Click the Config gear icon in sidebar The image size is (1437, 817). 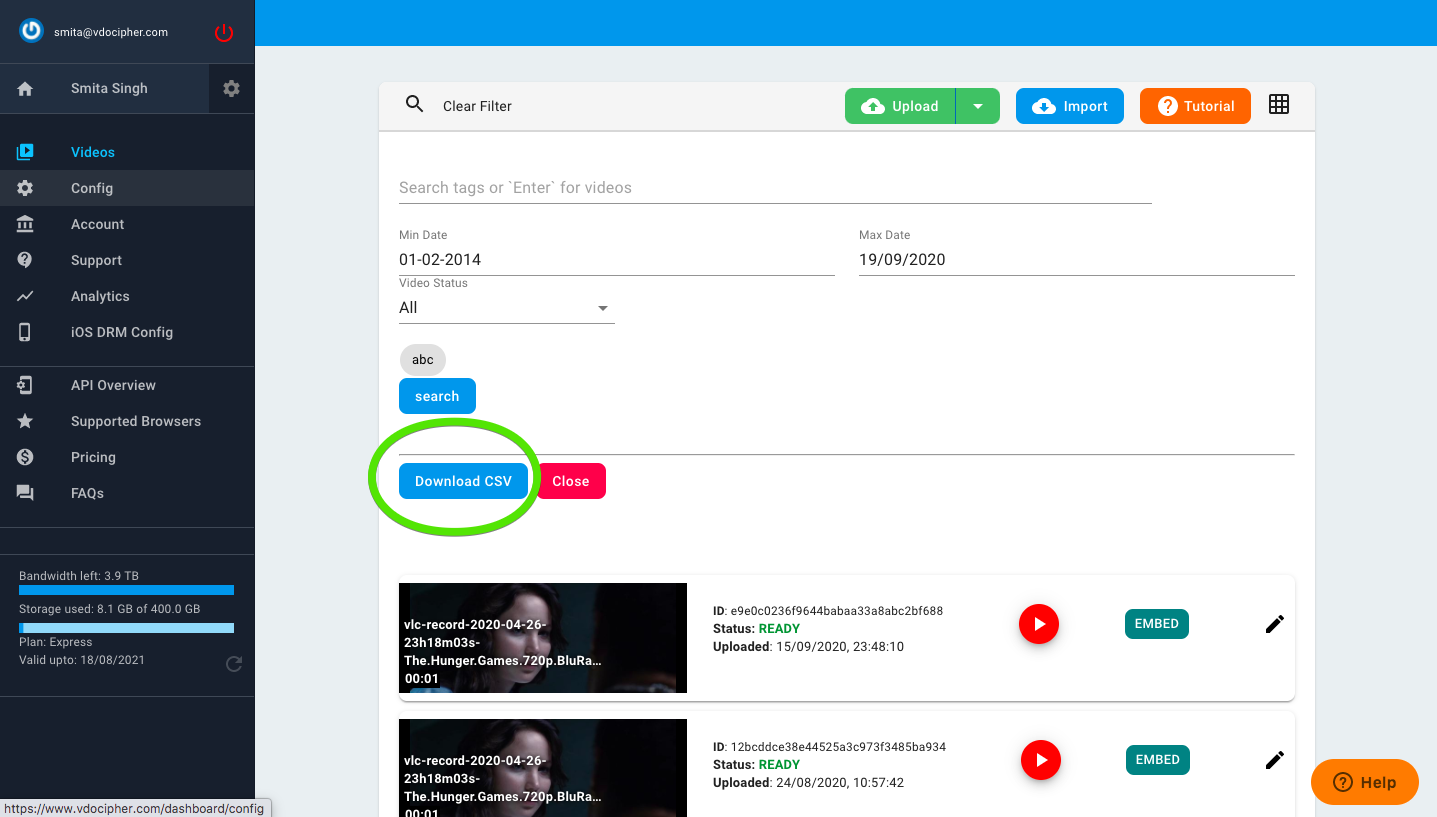pos(26,188)
